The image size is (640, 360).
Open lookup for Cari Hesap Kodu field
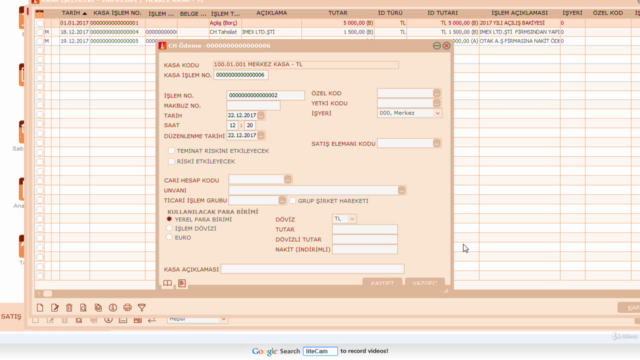click(x=288, y=180)
